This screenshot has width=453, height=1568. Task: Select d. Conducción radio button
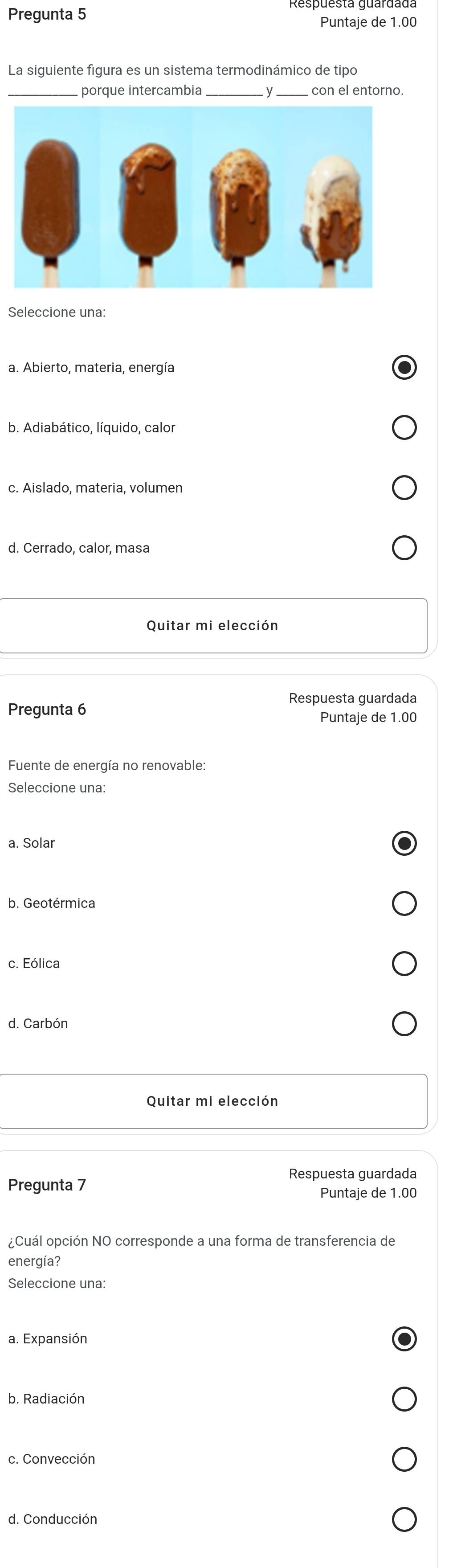click(x=404, y=1519)
